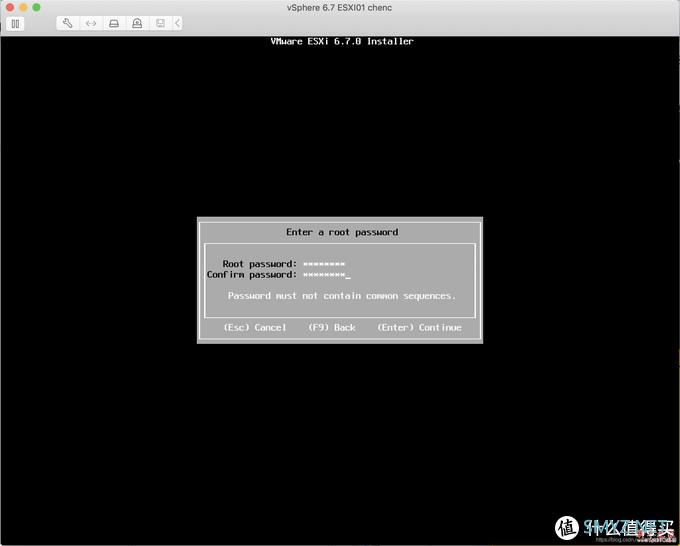Click the floppy disk device icon
Viewport: 680px width, 546px height.
click(x=160, y=23)
